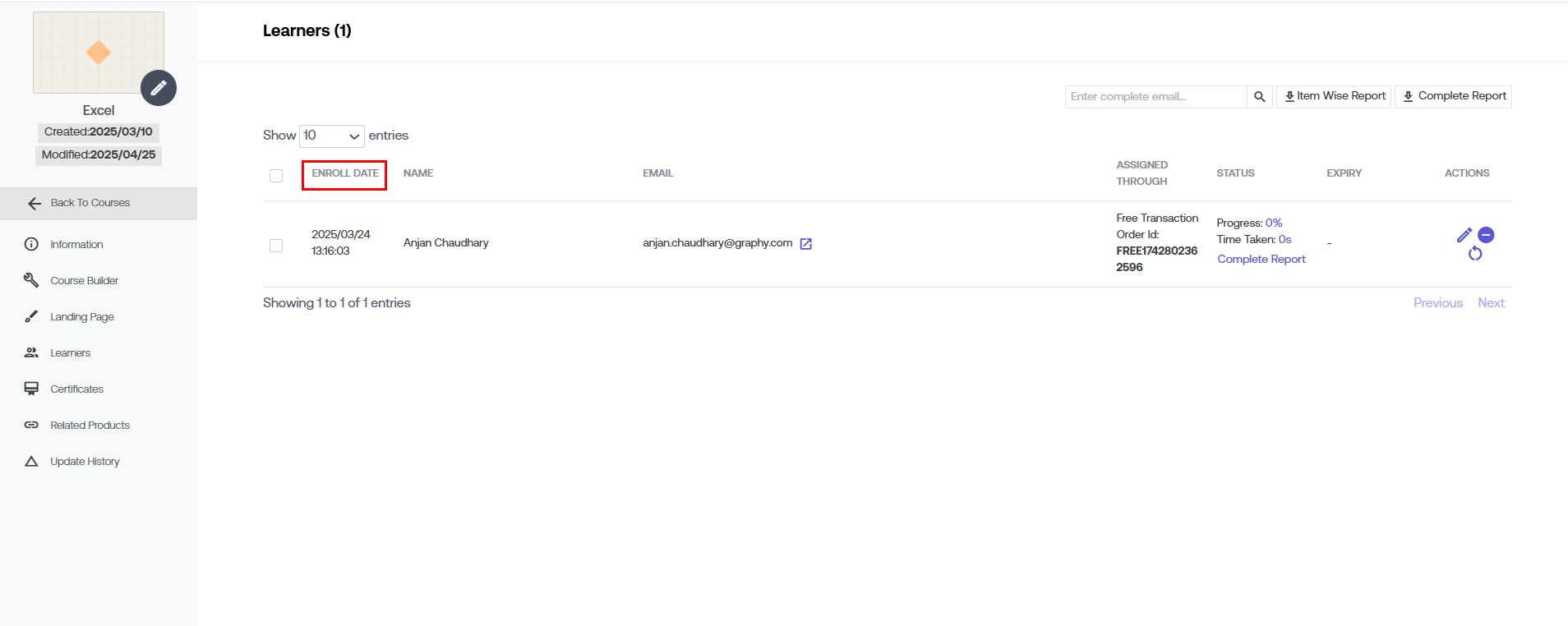1568x626 pixels.
Task: Click the remove learner minus icon
Action: coord(1486,235)
